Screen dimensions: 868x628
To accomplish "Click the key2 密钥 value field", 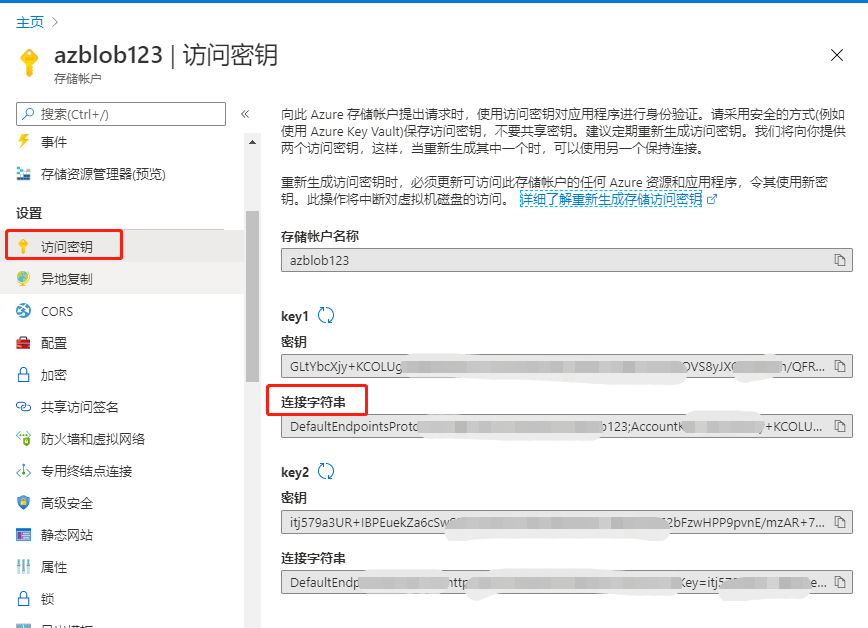I will click(x=566, y=522).
